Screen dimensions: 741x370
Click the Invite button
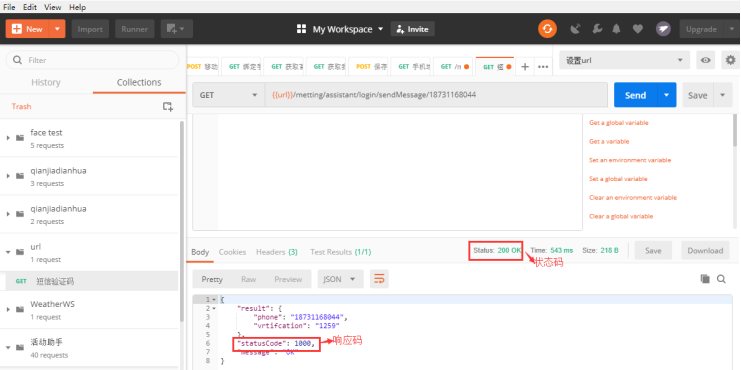[x=413, y=29]
